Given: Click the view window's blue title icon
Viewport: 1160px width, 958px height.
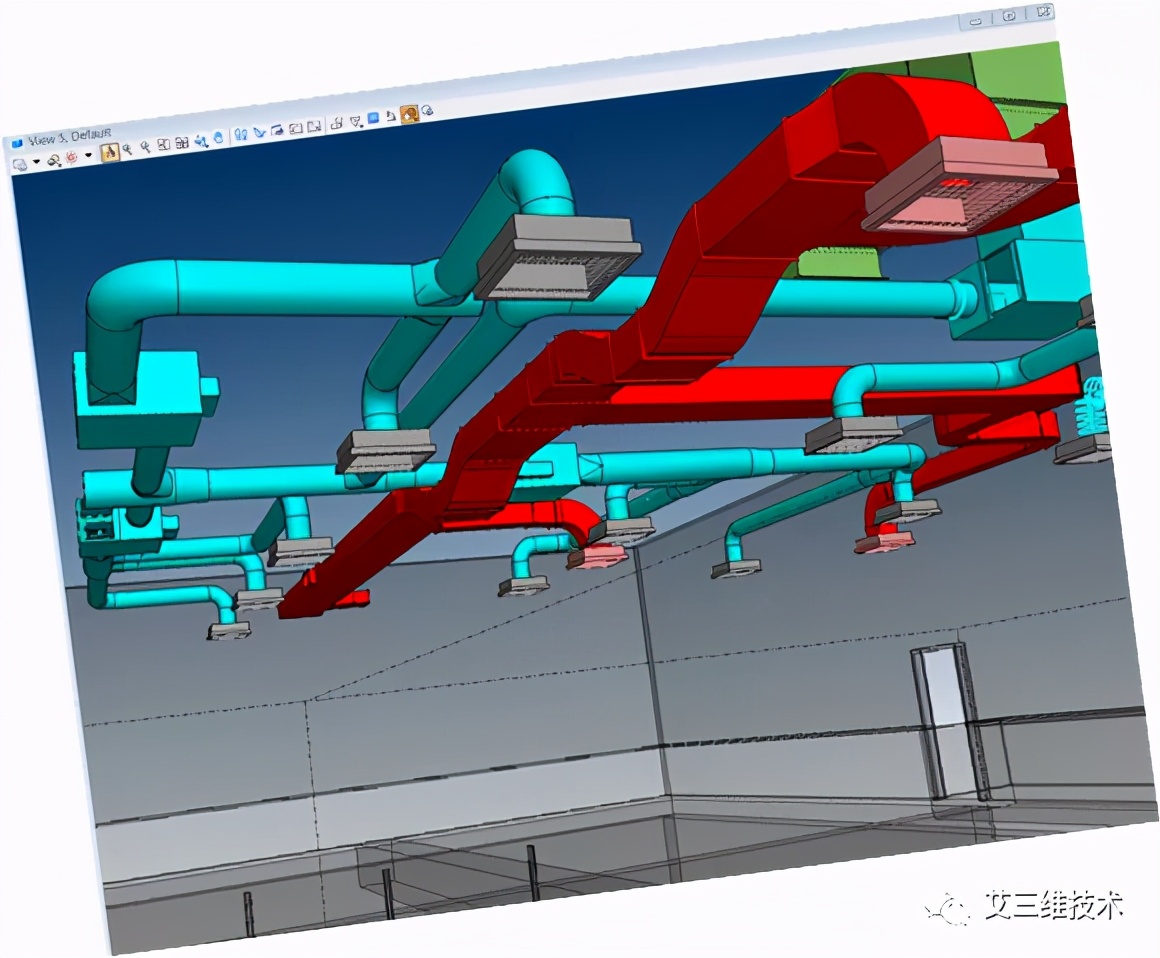Looking at the screenshot, I should tap(16, 144).
